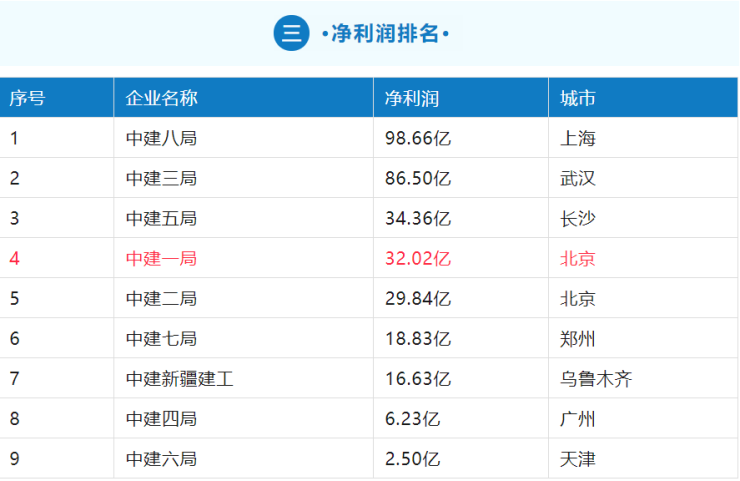Select the 中建六局 company cell
The width and height of the screenshot is (740, 481).
[x=161, y=459]
